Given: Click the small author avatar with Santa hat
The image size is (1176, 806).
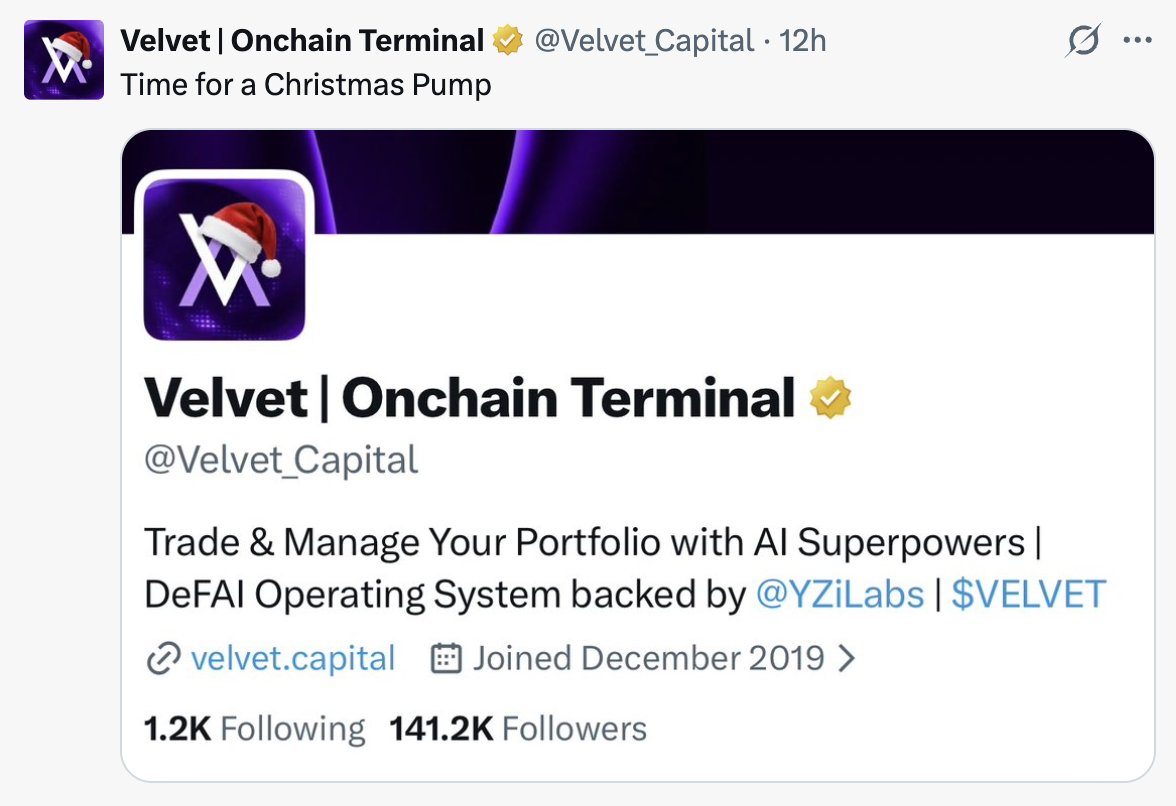Looking at the screenshot, I should pyautogui.click(x=64, y=60).
